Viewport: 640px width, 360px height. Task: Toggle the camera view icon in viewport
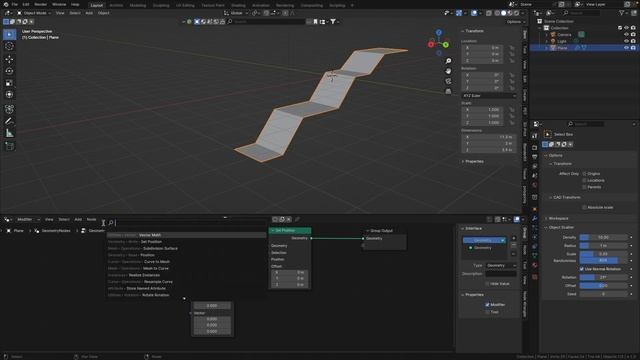[x=448, y=81]
